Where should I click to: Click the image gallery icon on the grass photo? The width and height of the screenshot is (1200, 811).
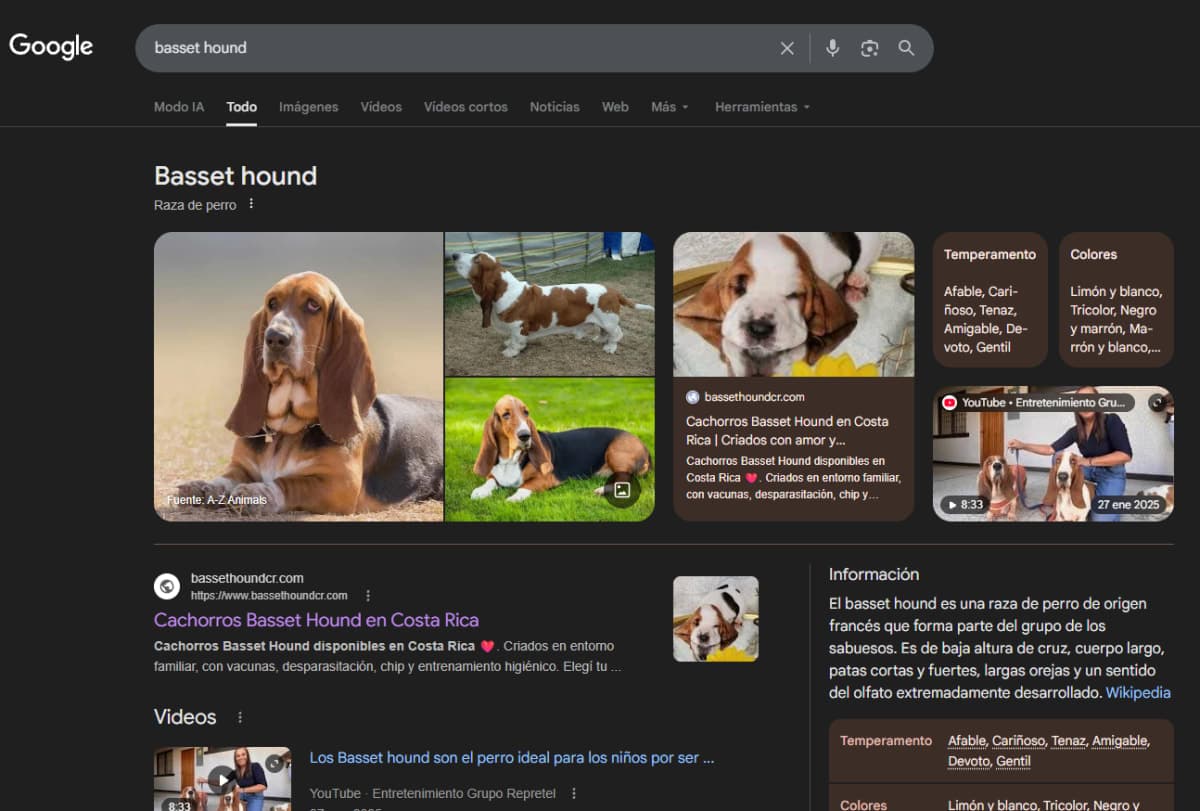(x=622, y=490)
